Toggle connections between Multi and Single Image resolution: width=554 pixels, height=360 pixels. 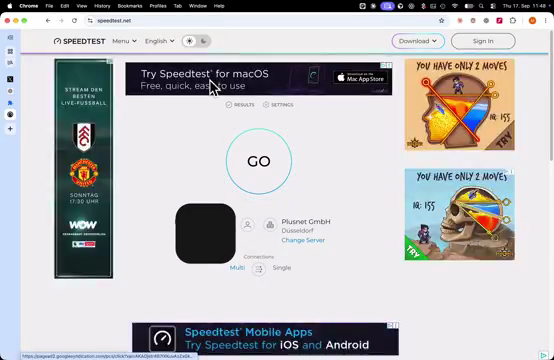tap(259, 269)
